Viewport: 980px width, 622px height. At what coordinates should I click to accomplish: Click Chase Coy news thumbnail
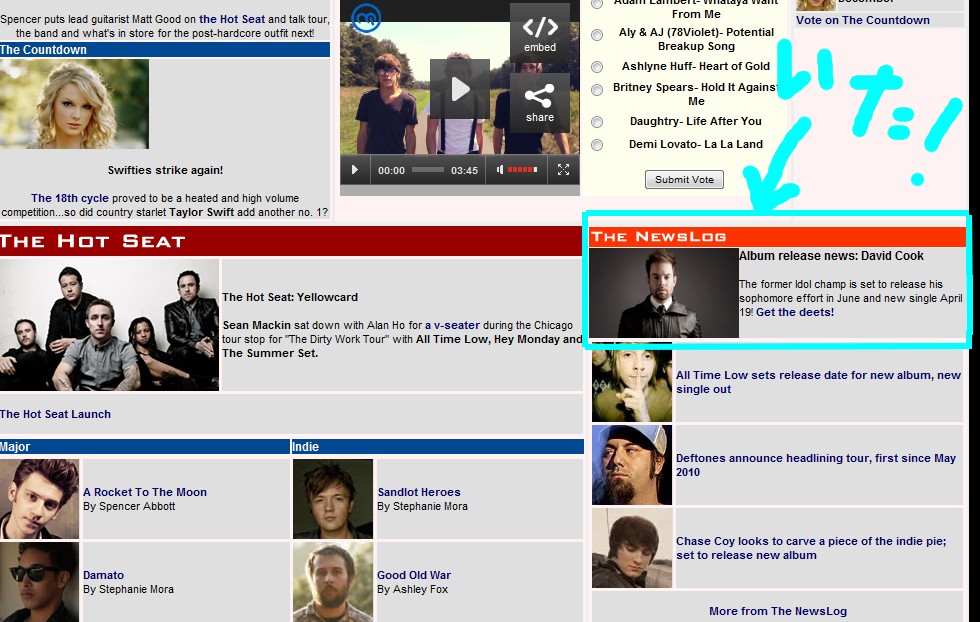632,548
